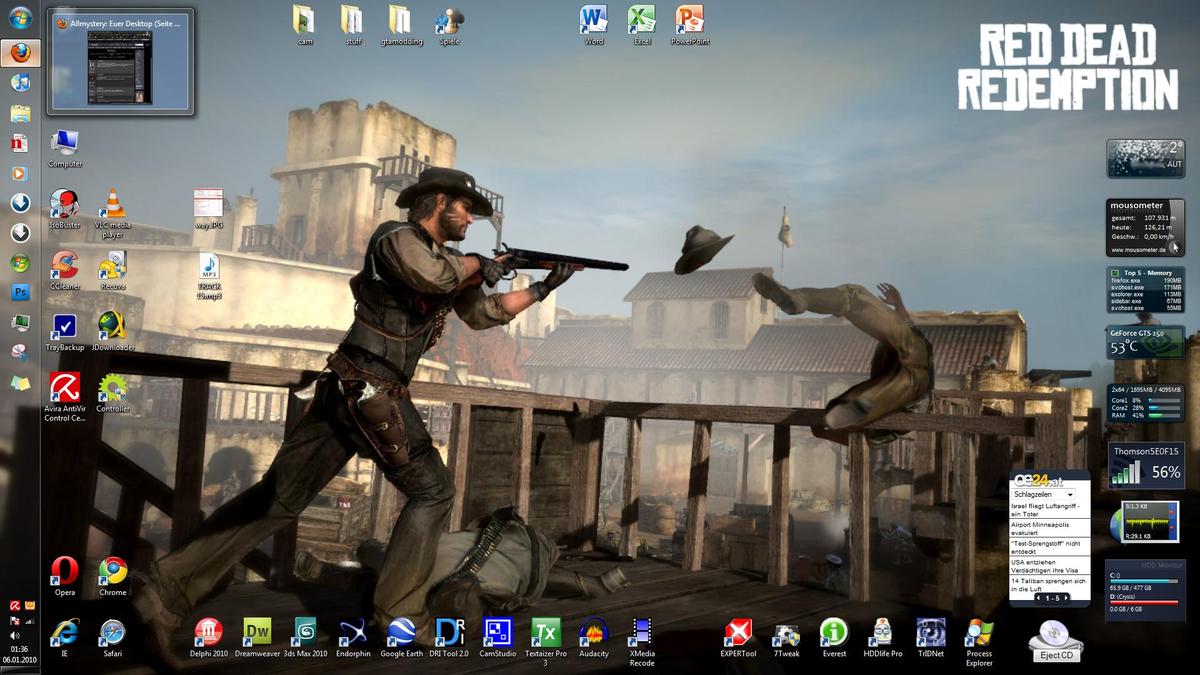Click the weather gadget showing 2°

[x=1145, y=158]
